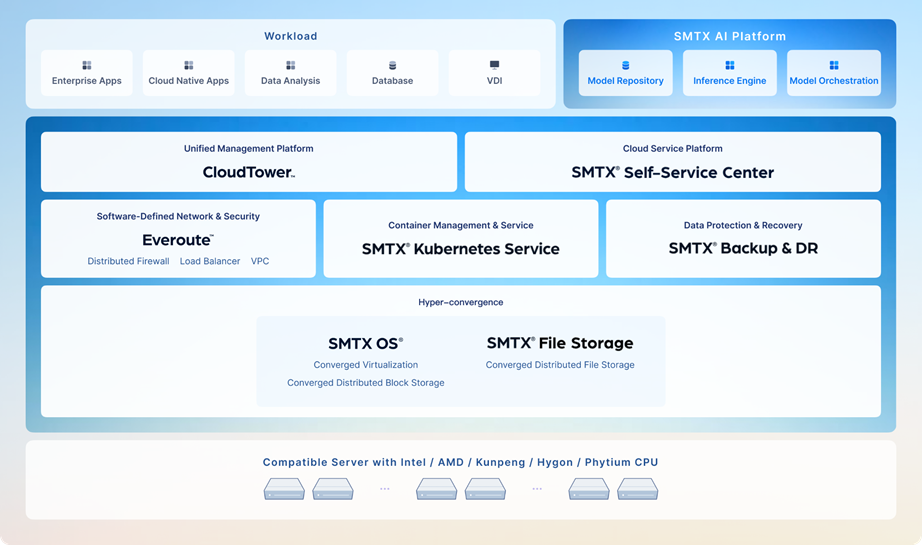Select the Database icon

(x=392, y=65)
